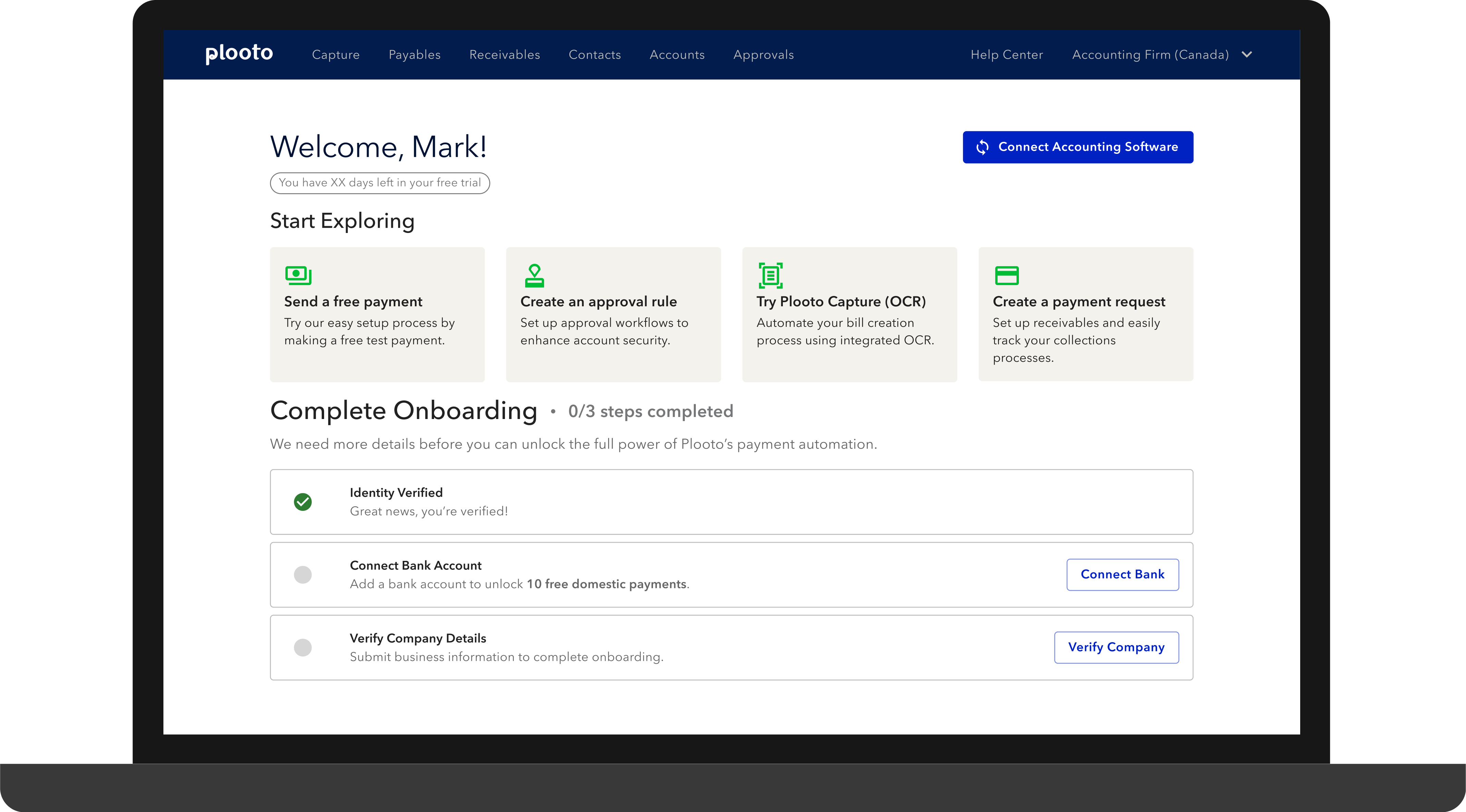Click the Verify Company button
The height and width of the screenshot is (812, 1466).
[x=1116, y=648]
